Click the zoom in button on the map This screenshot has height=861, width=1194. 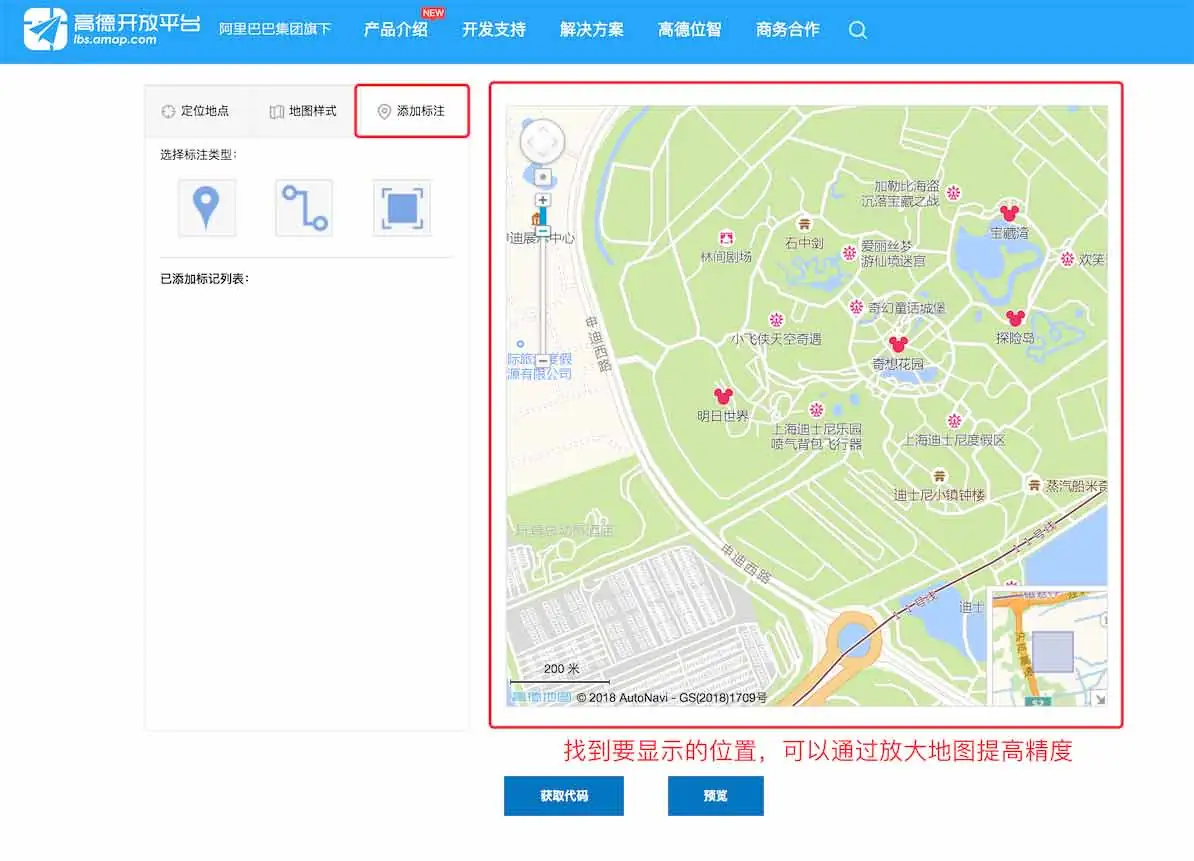(x=542, y=200)
